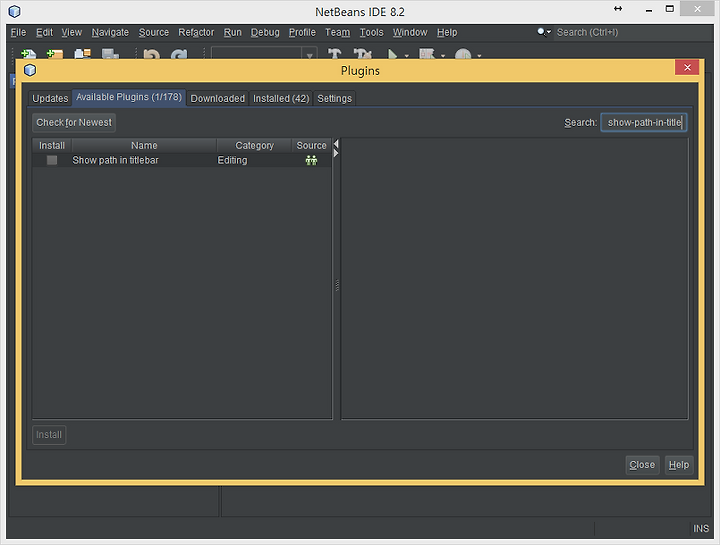
Task: Click the Search (Ctrl+I) field
Action: point(634,33)
